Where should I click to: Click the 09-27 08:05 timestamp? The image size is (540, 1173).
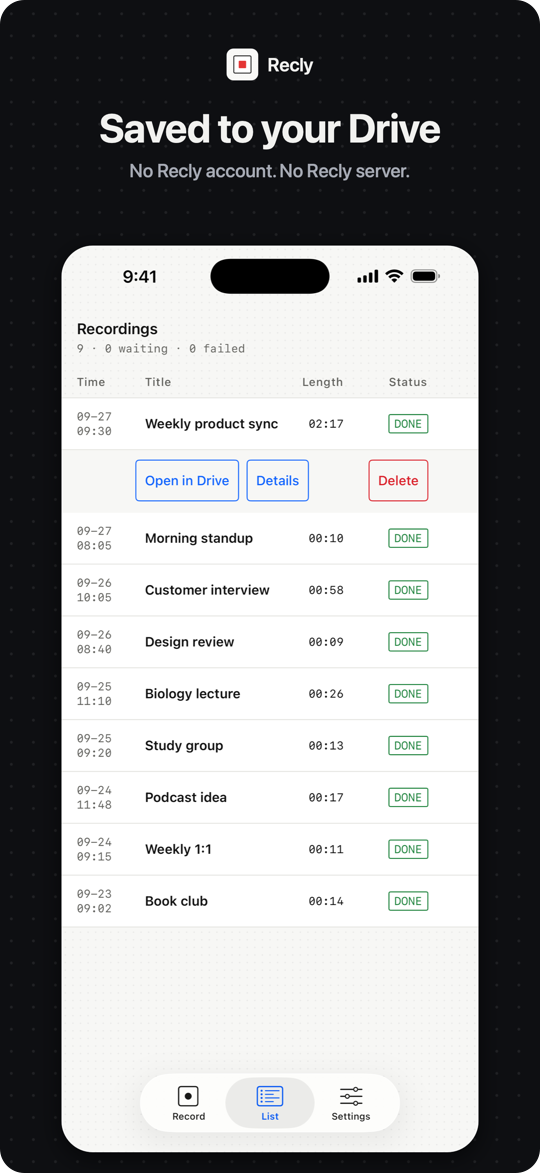coord(94,538)
